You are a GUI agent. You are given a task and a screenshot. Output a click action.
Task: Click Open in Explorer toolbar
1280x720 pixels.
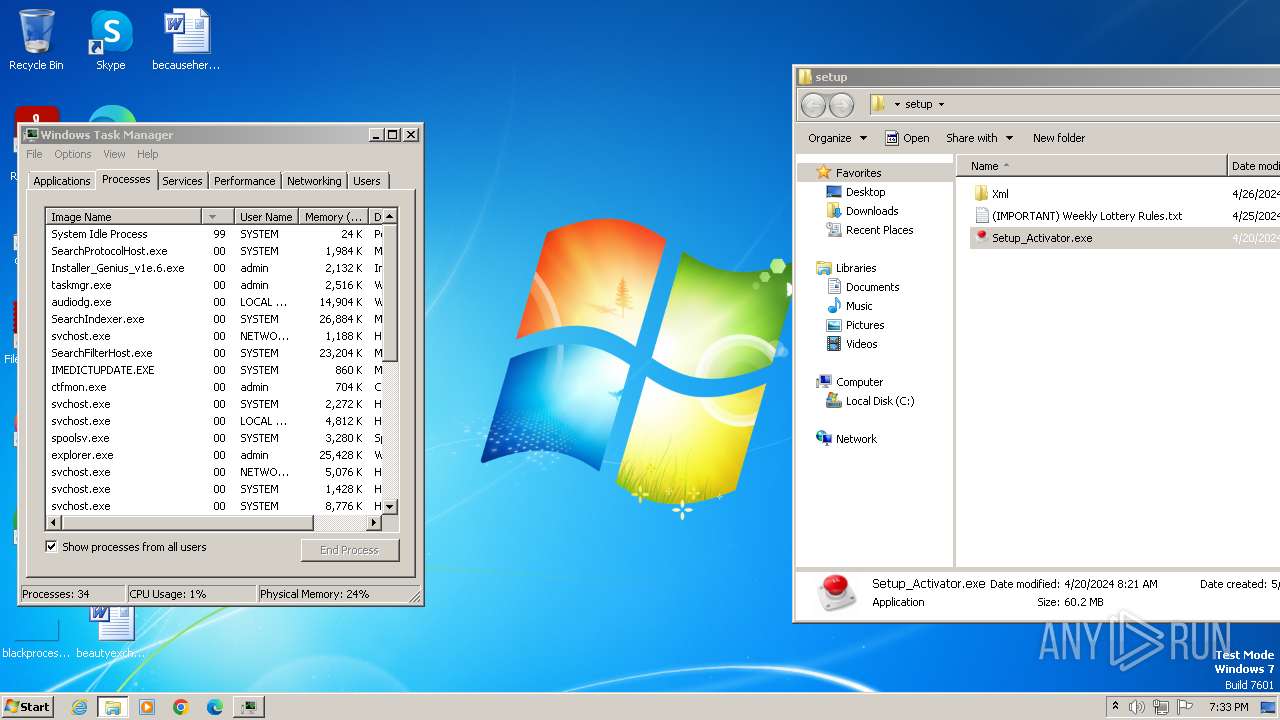(907, 138)
